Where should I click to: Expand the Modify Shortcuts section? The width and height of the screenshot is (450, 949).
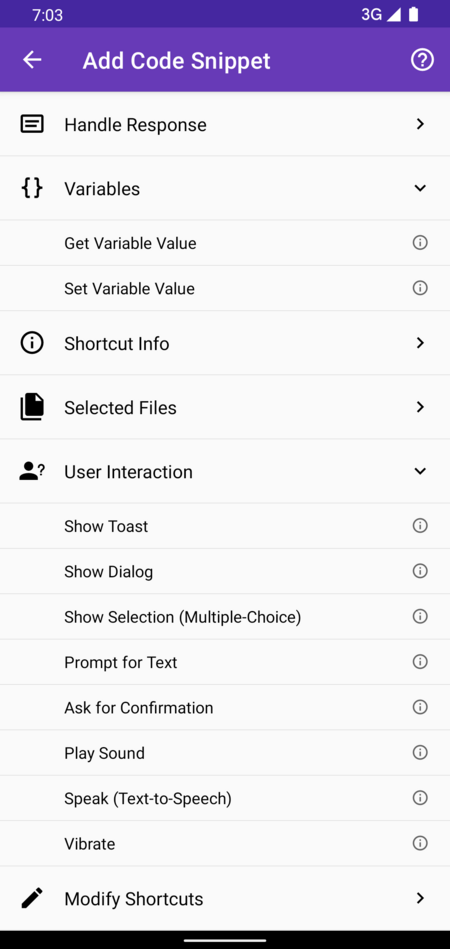tap(225, 898)
